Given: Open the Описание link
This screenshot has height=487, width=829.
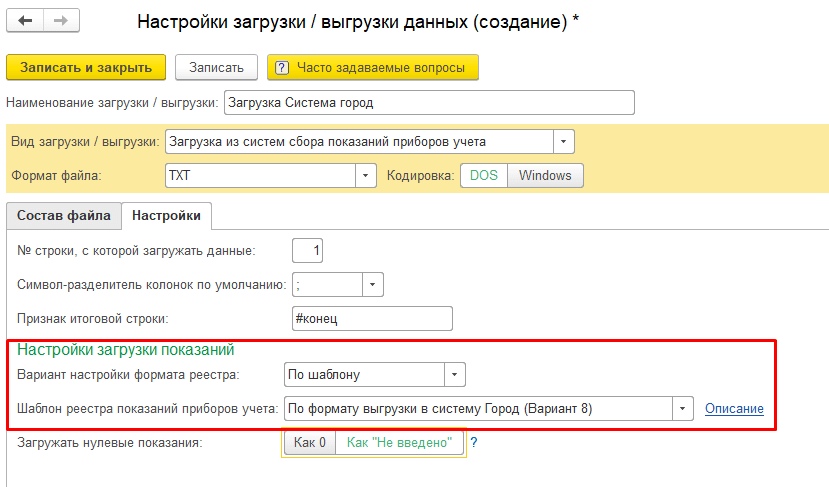Looking at the screenshot, I should point(734,409).
